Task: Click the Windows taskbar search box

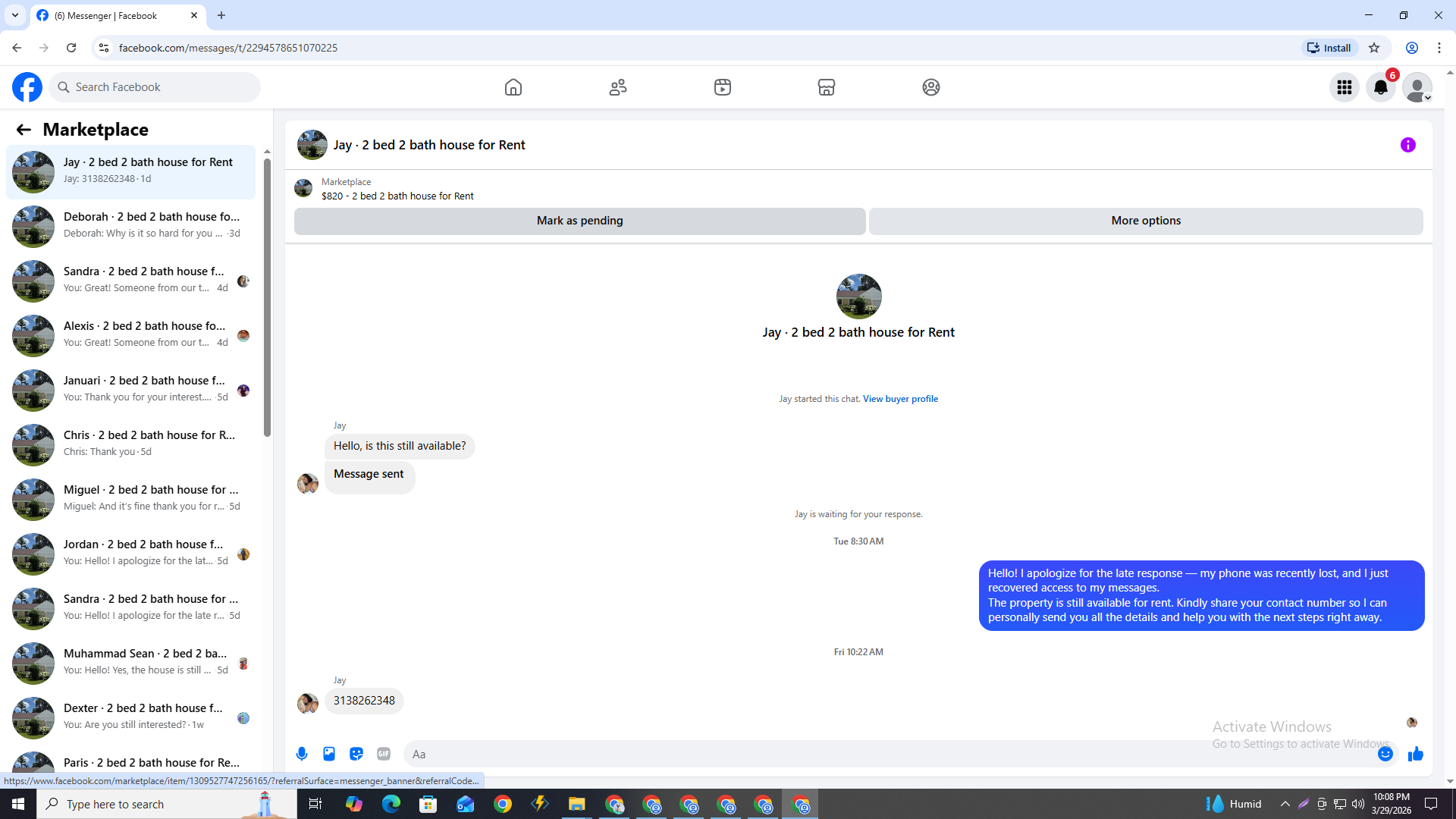Action: 166,804
